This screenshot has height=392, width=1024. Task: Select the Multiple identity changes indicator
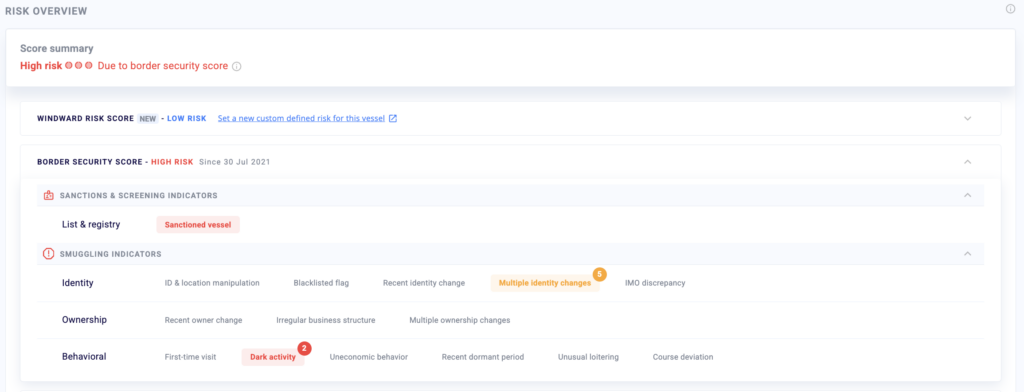click(x=545, y=283)
